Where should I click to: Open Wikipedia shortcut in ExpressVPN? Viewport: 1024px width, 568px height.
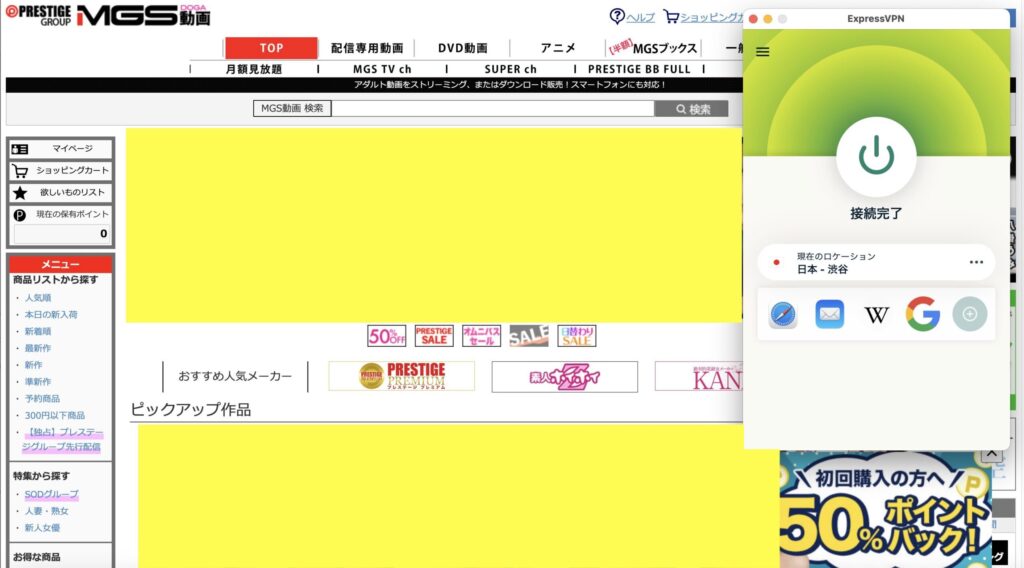pos(876,314)
